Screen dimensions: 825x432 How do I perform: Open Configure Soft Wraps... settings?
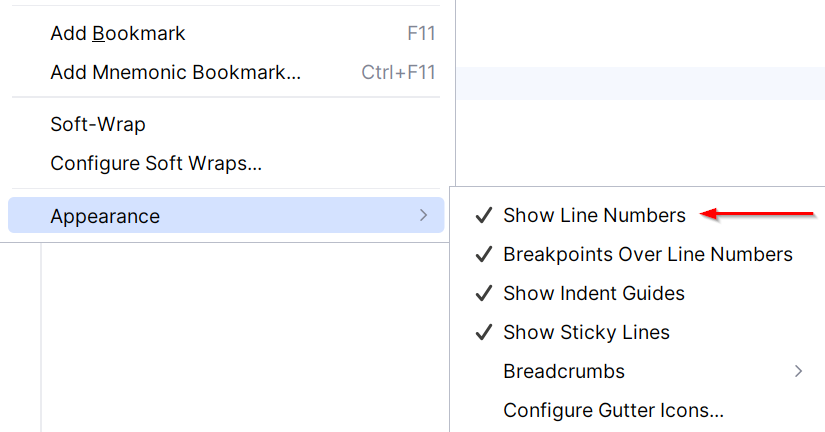coord(156,164)
